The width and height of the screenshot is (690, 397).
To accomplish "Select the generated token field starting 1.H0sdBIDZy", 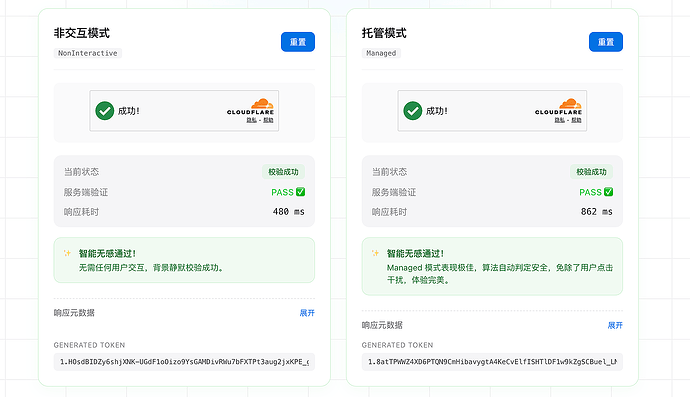I will [x=184, y=362].
